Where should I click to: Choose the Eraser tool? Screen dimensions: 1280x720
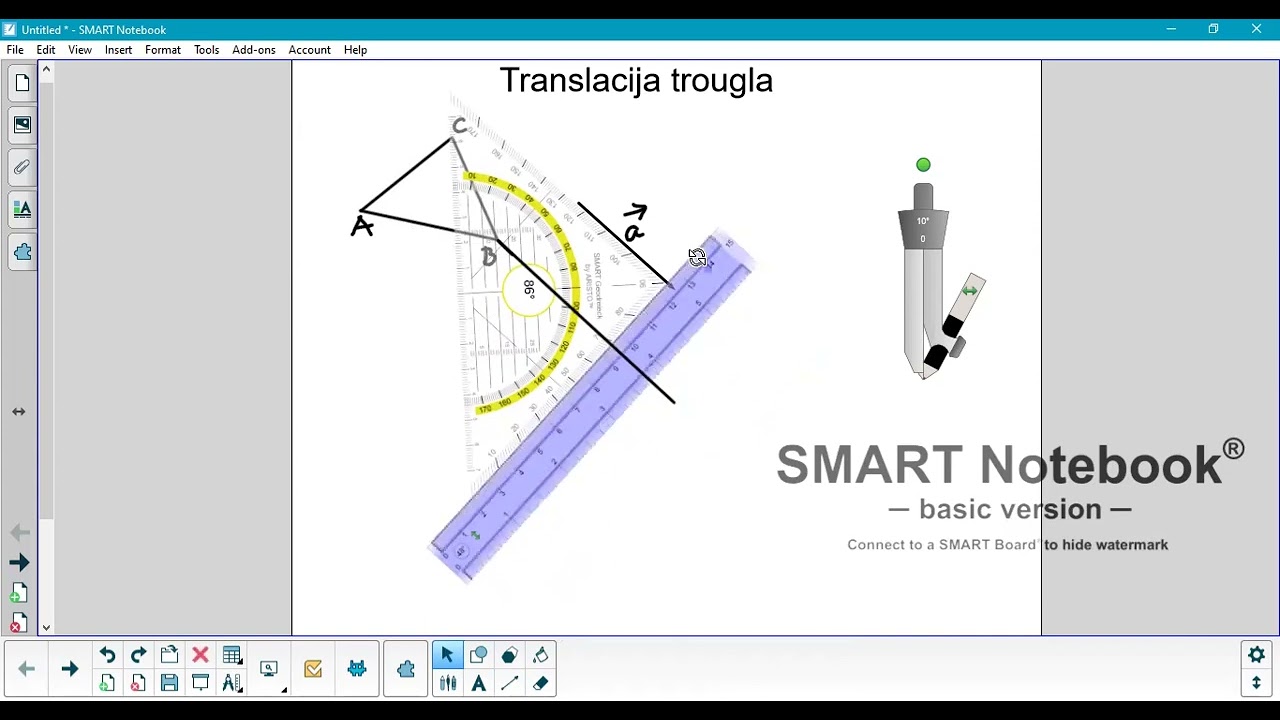[541, 683]
